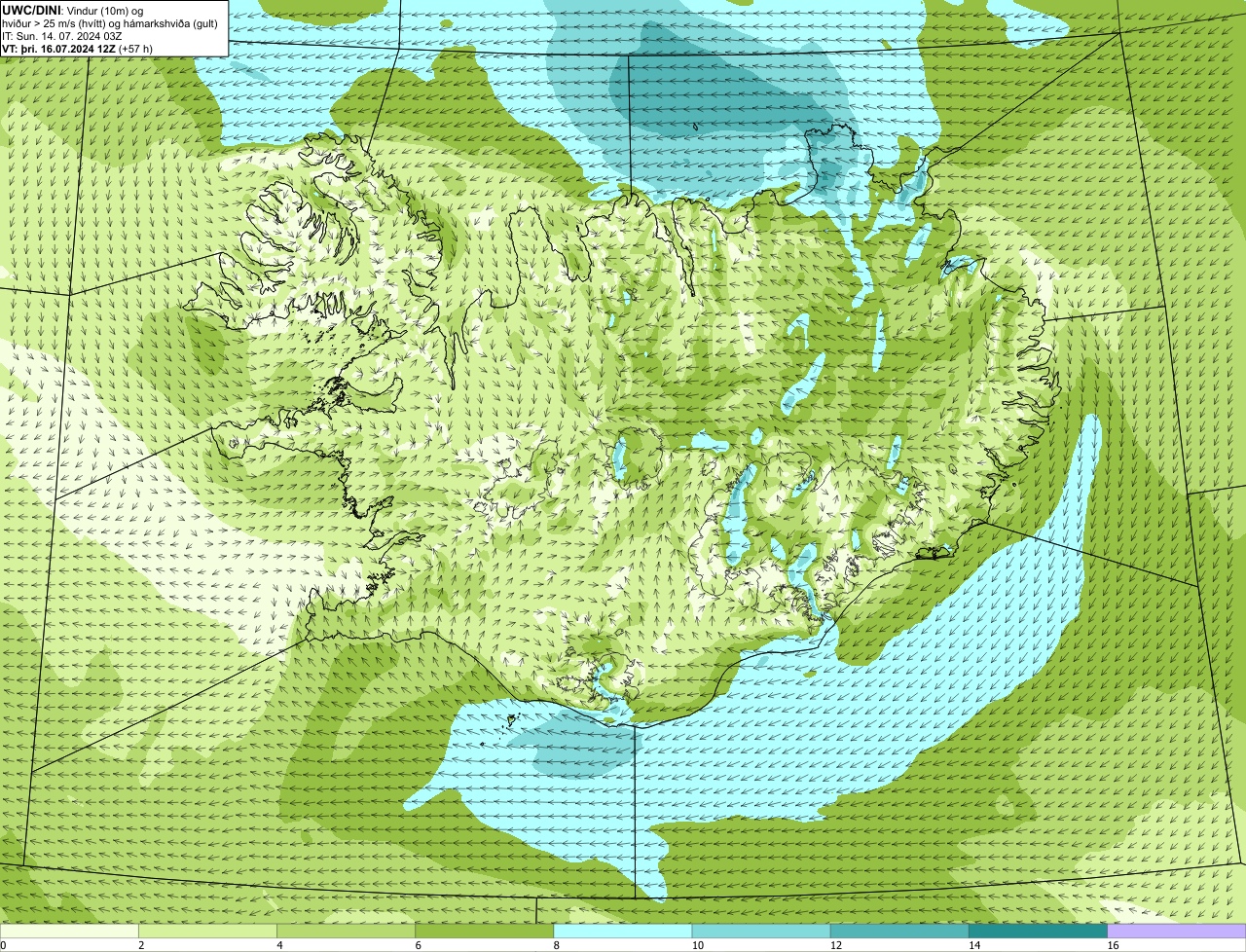
Task: Click the legend scale label "10"
Action: coord(697,945)
